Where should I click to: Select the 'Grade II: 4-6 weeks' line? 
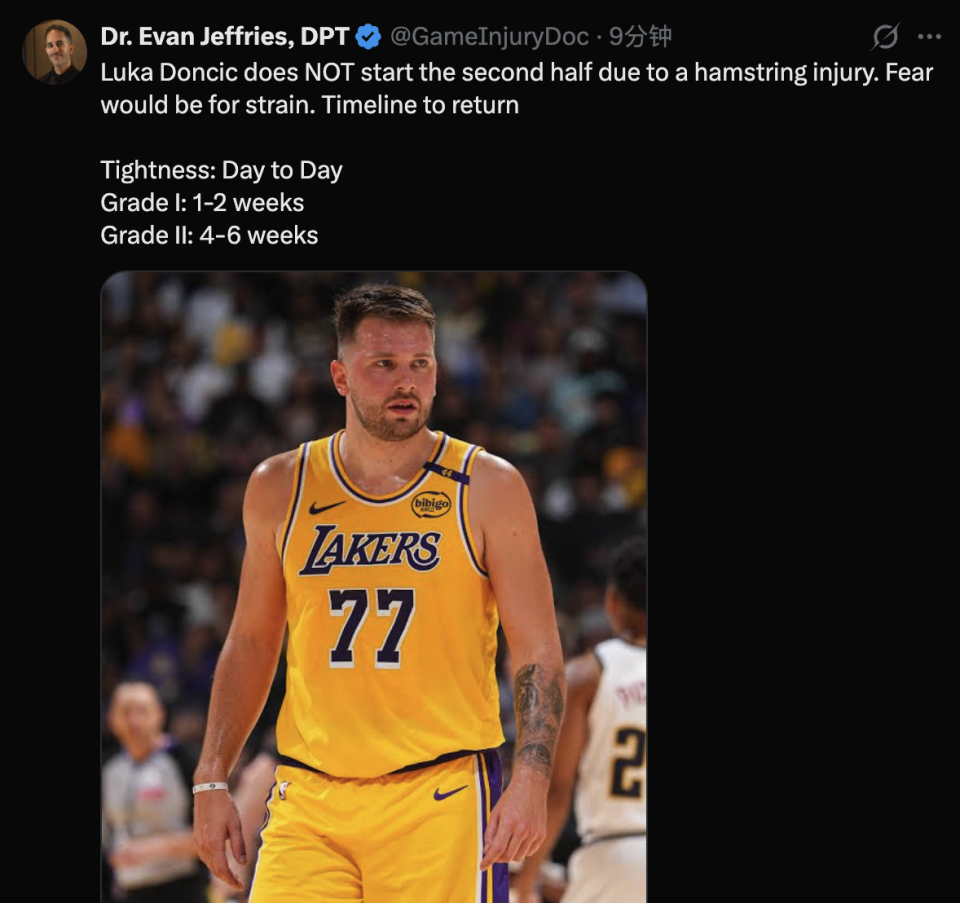pyautogui.click(x=209, y=235)
